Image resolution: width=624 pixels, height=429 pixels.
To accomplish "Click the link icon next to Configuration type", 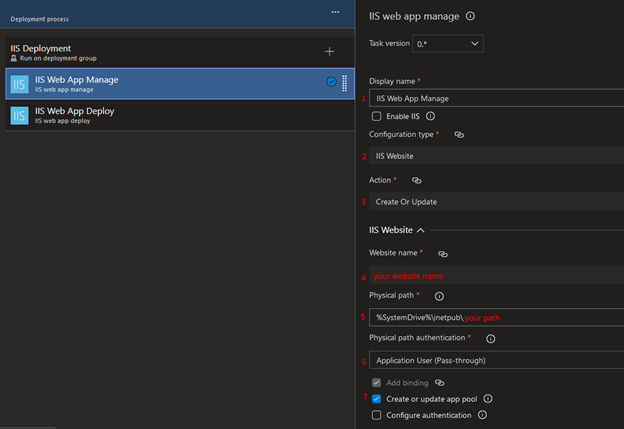I will (x=459, y=135).
